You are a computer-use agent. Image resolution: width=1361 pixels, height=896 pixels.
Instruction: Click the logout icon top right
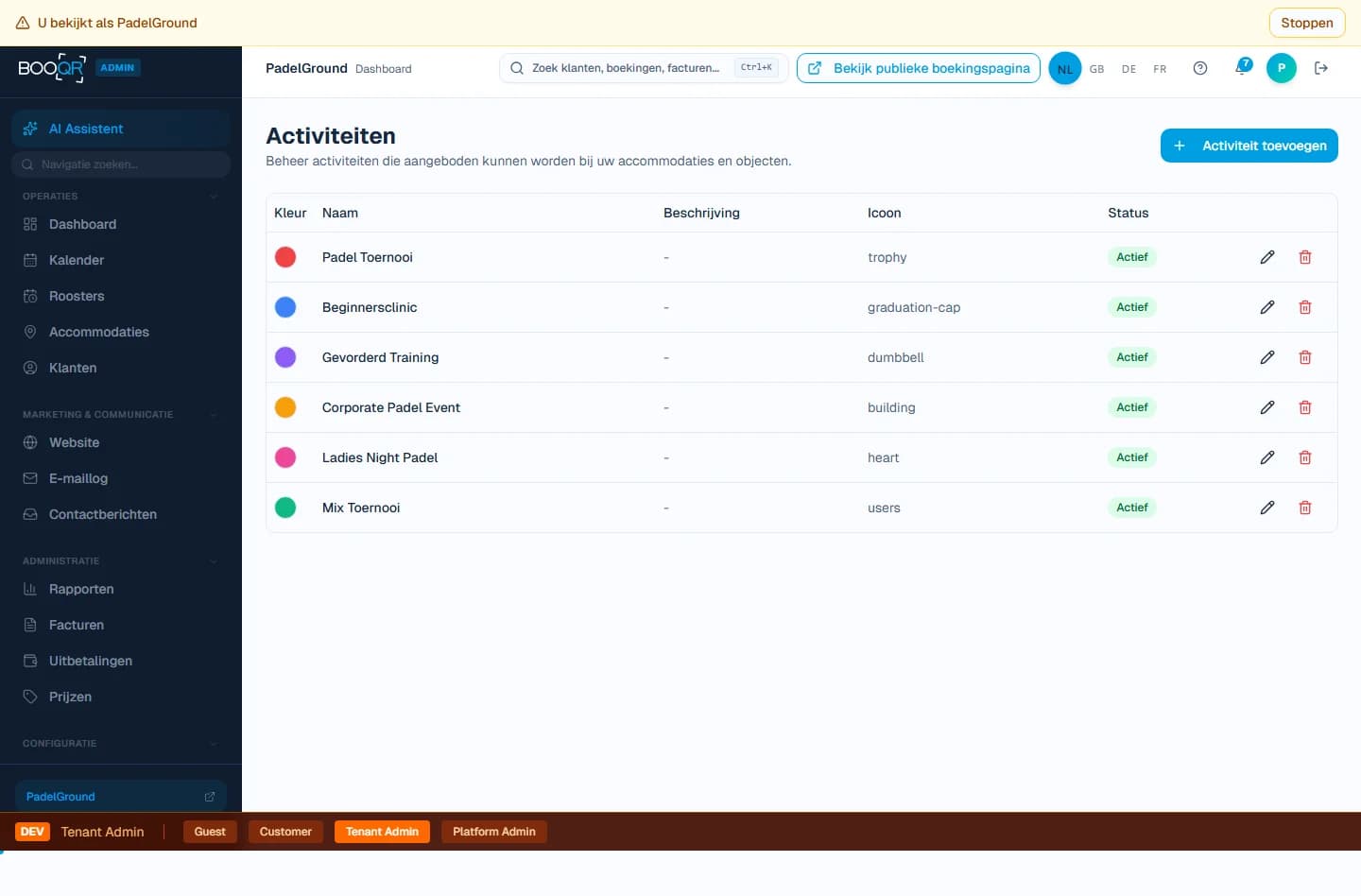1321,68
